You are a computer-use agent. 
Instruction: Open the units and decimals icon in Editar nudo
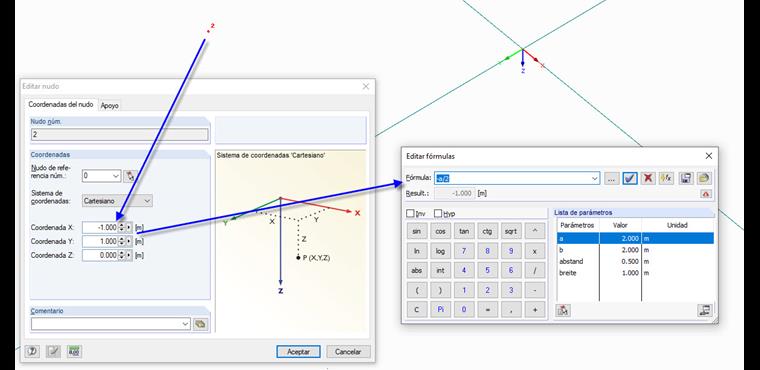point(75,352)
